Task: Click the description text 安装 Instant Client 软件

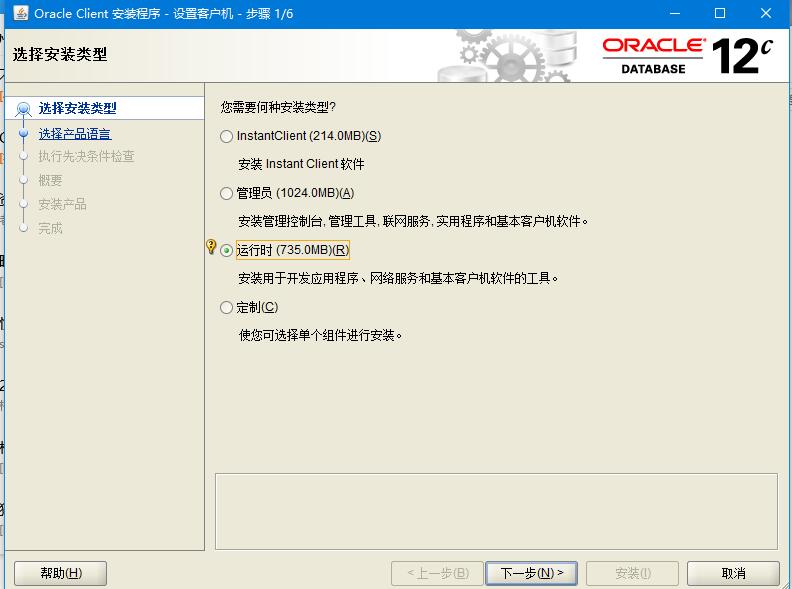Action: (301, 164)
